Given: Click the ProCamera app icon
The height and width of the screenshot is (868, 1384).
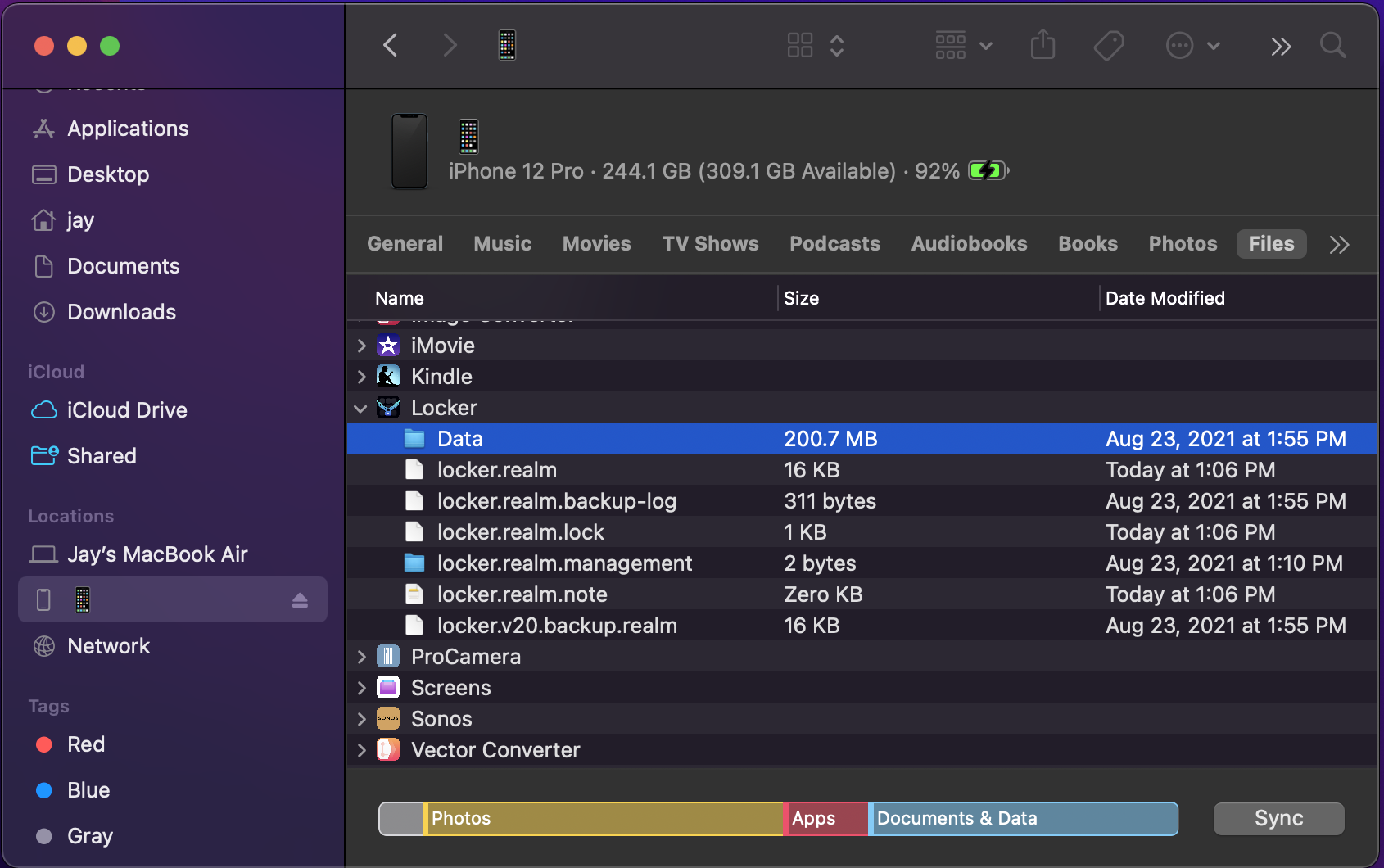Looking at the screenshot, I should (388, 657).
